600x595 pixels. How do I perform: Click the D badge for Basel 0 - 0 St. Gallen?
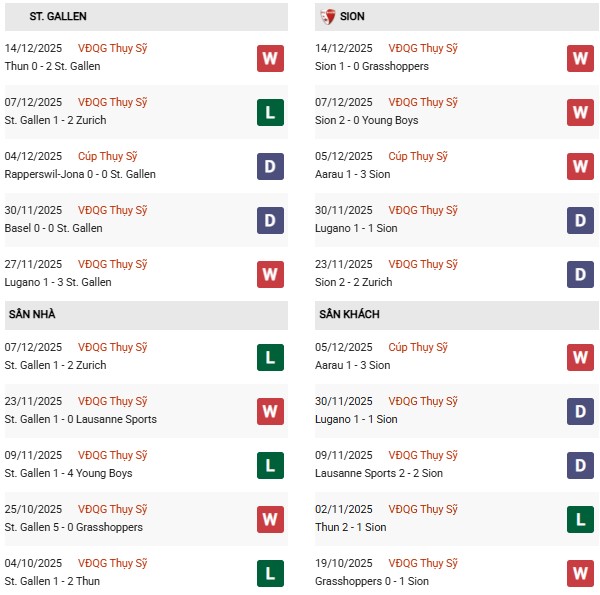(270, 220)
